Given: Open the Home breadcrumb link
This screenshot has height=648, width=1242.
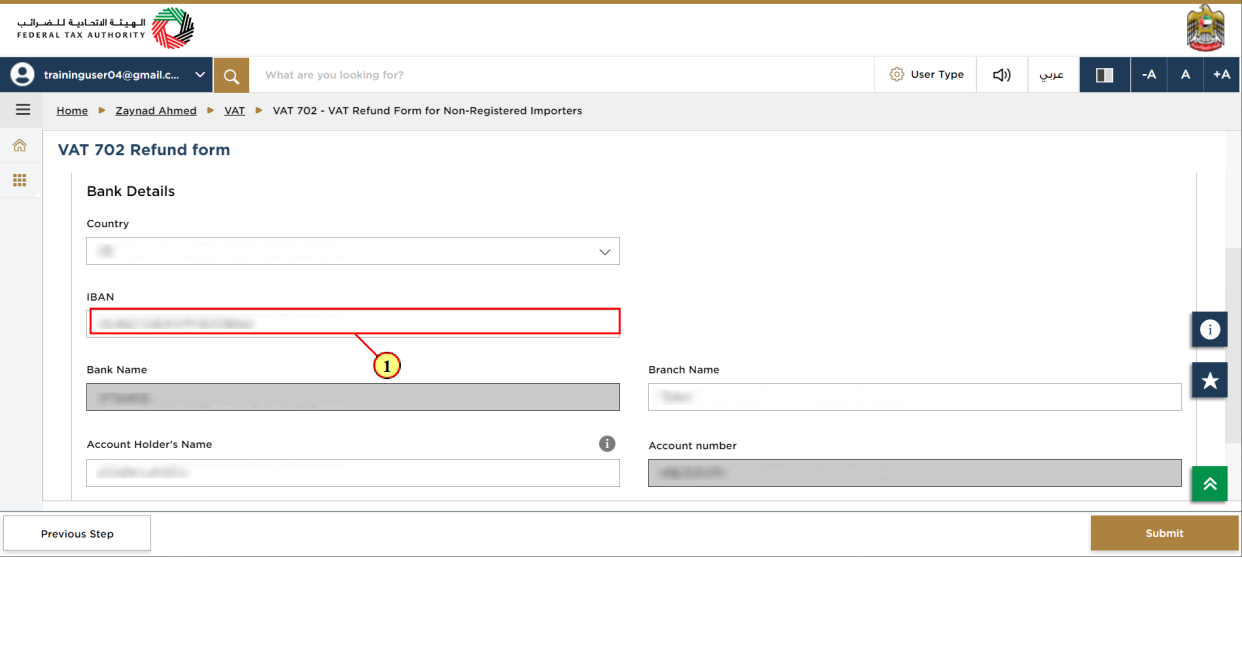Looking at the screenshot, I should point(72,111).
